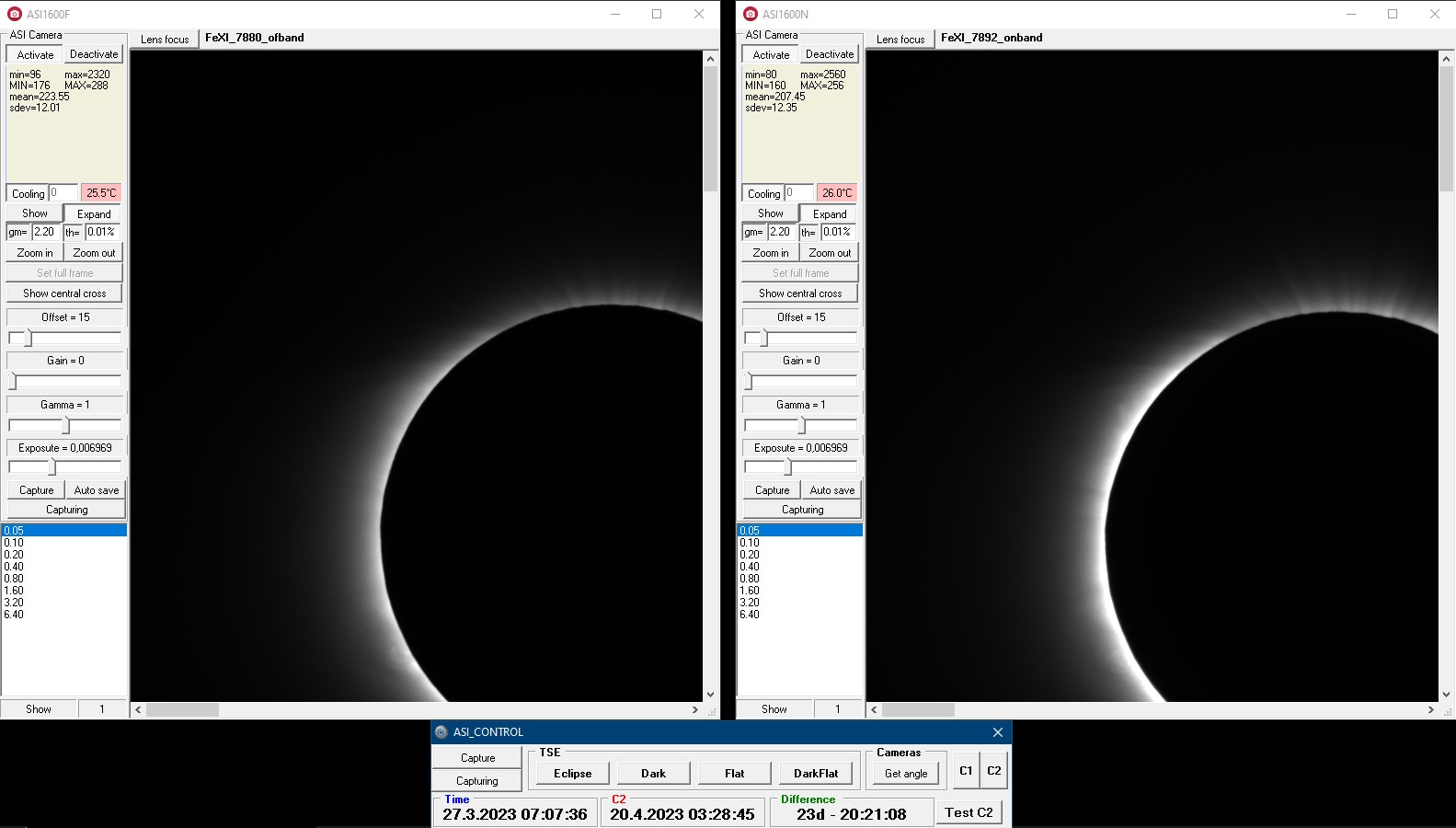Show central cross in ASI1600F window

[x=64, y=293]
